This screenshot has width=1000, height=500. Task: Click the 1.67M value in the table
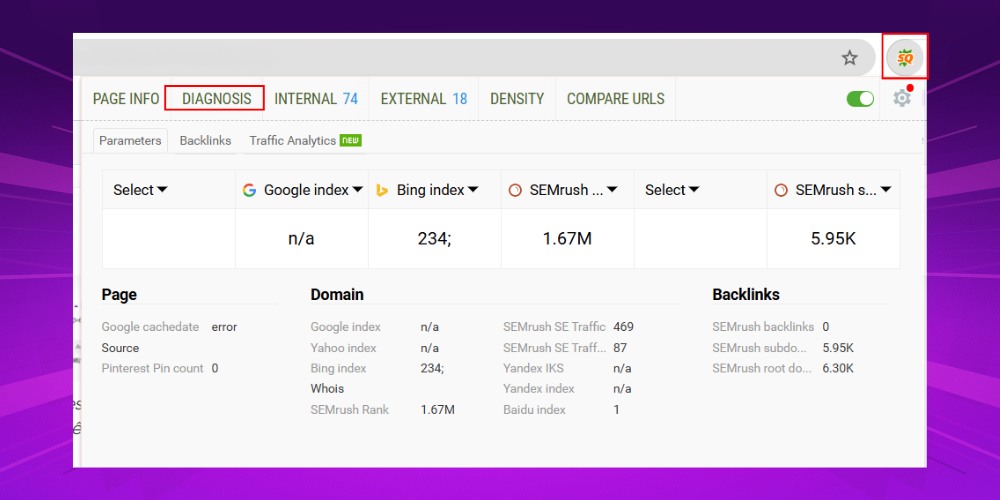click(x=568, y=239)
